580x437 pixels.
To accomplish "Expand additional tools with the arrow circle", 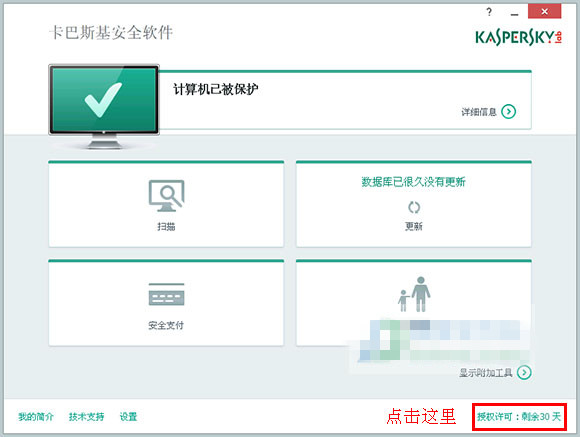I will pyautogui.click(x=524, y=372).
